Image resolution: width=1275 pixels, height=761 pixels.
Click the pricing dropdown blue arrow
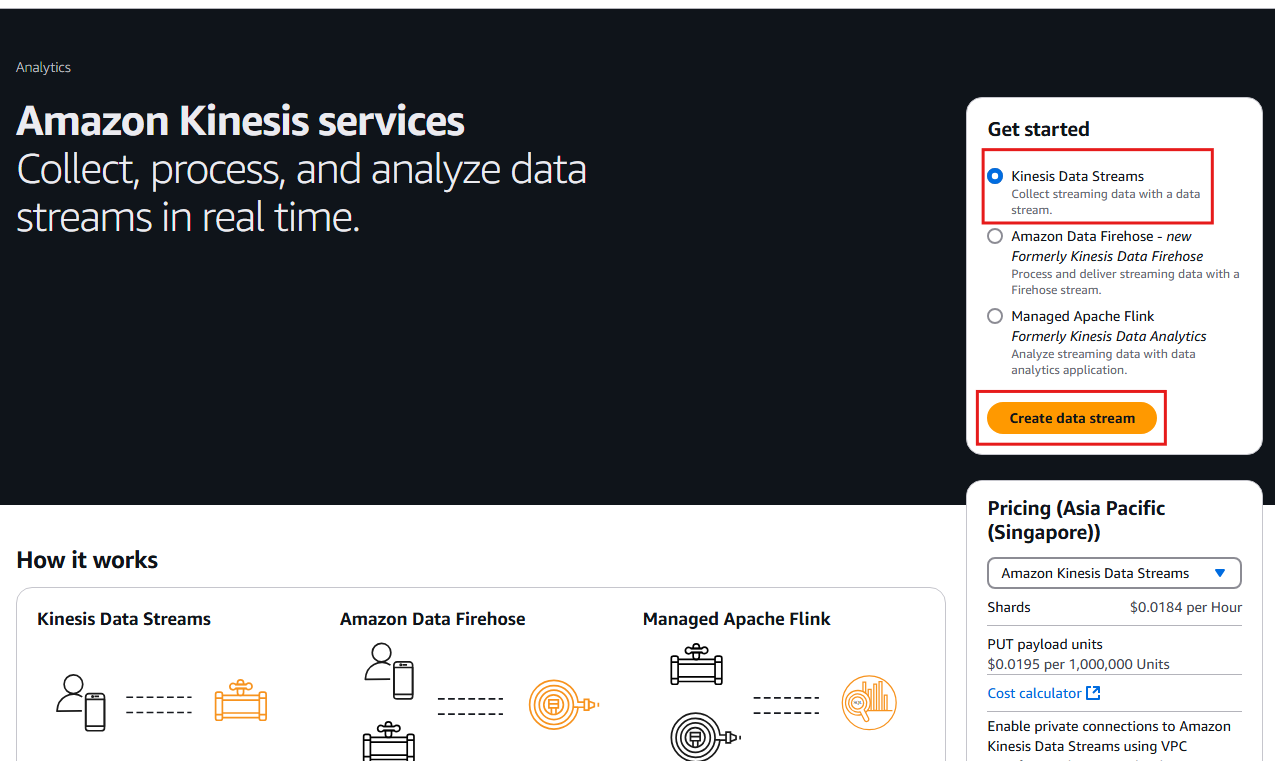click(1219, 573)
